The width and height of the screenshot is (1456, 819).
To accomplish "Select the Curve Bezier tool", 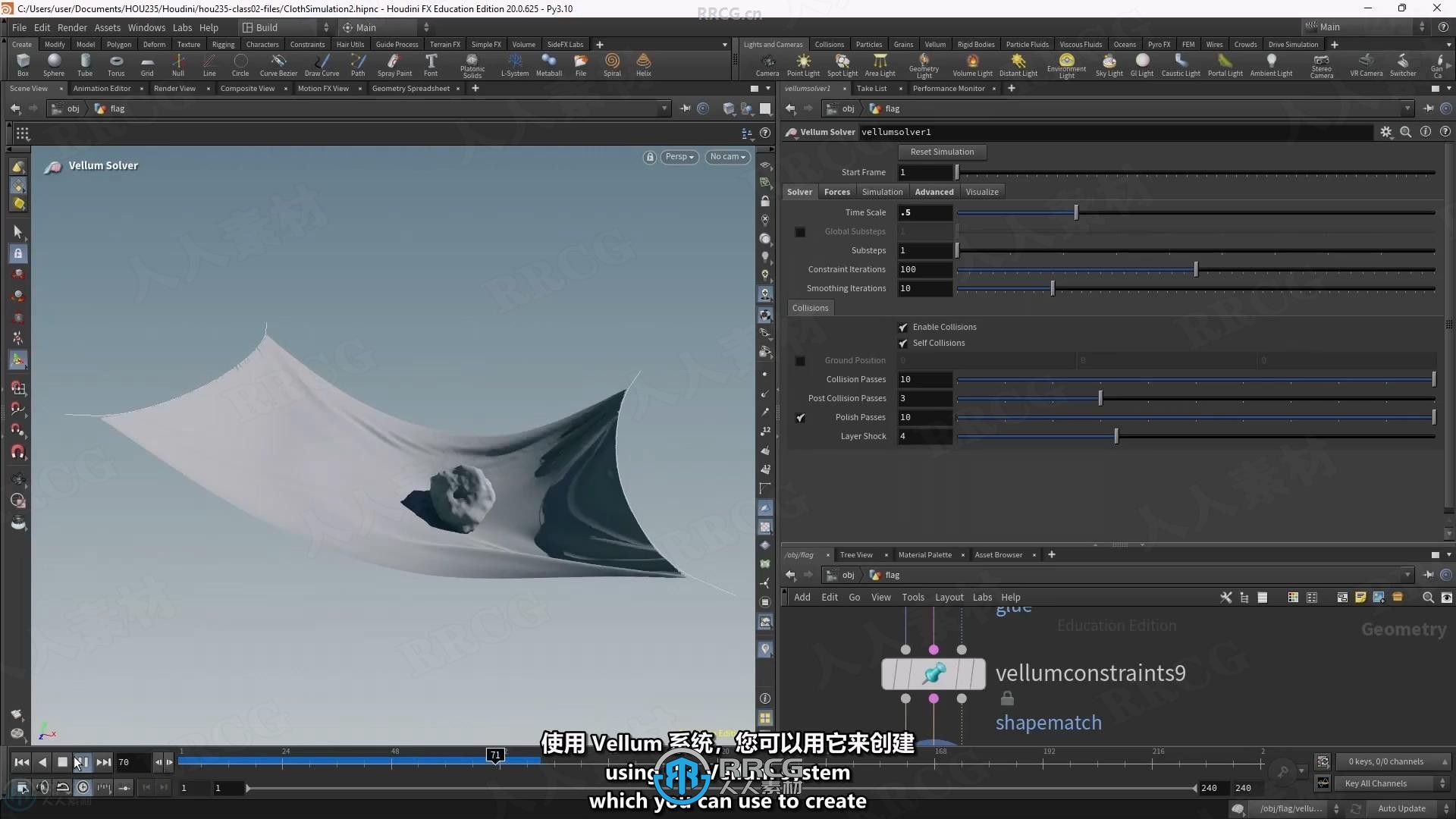I will click(278, 65).
